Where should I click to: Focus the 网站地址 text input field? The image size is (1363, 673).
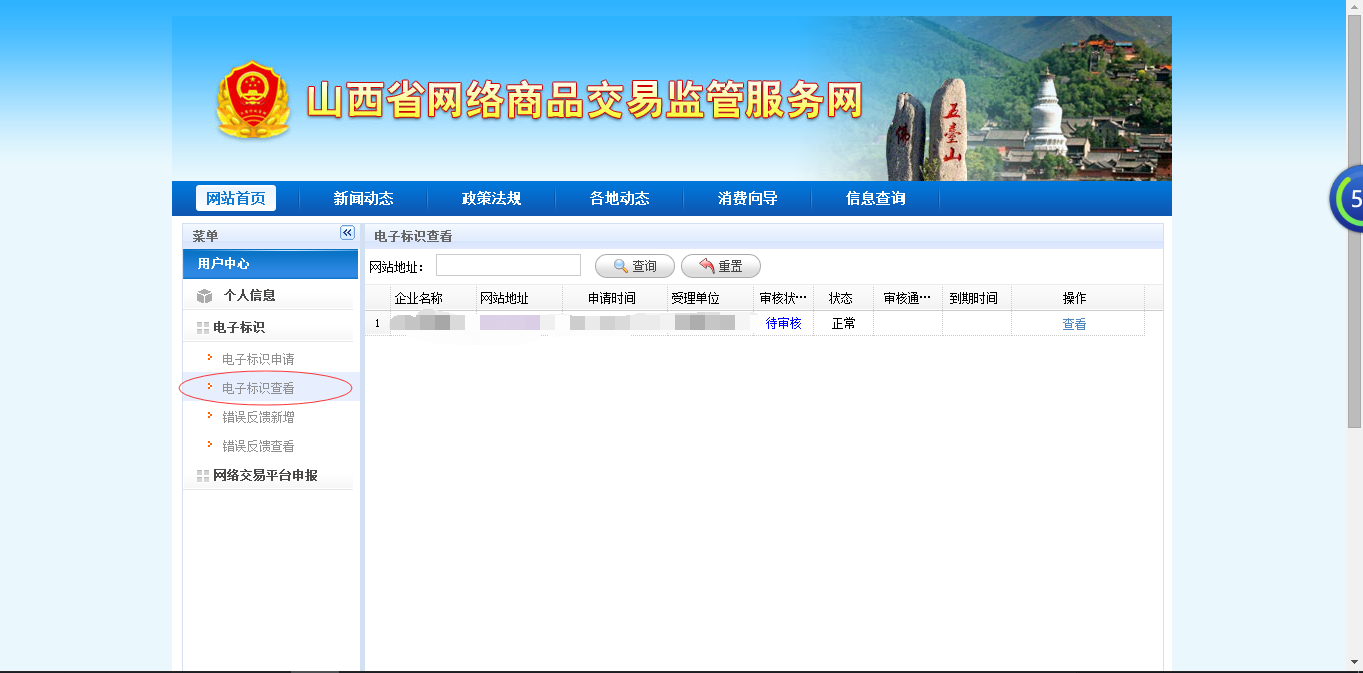508,265
